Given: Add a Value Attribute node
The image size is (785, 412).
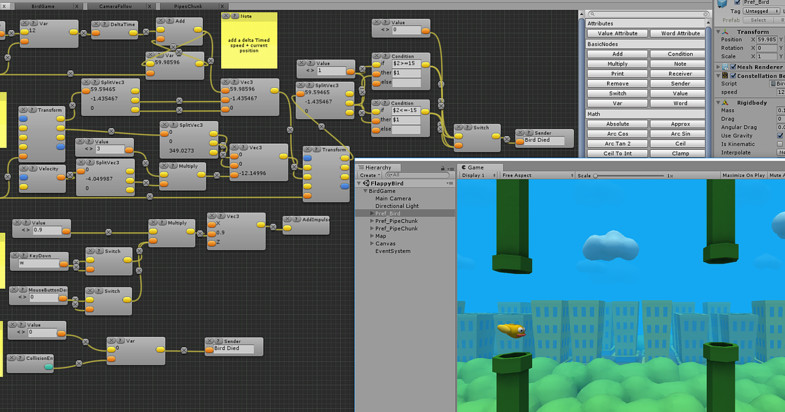Looking at the screenshot, I should pyautogui.click(x=617, y=33).
